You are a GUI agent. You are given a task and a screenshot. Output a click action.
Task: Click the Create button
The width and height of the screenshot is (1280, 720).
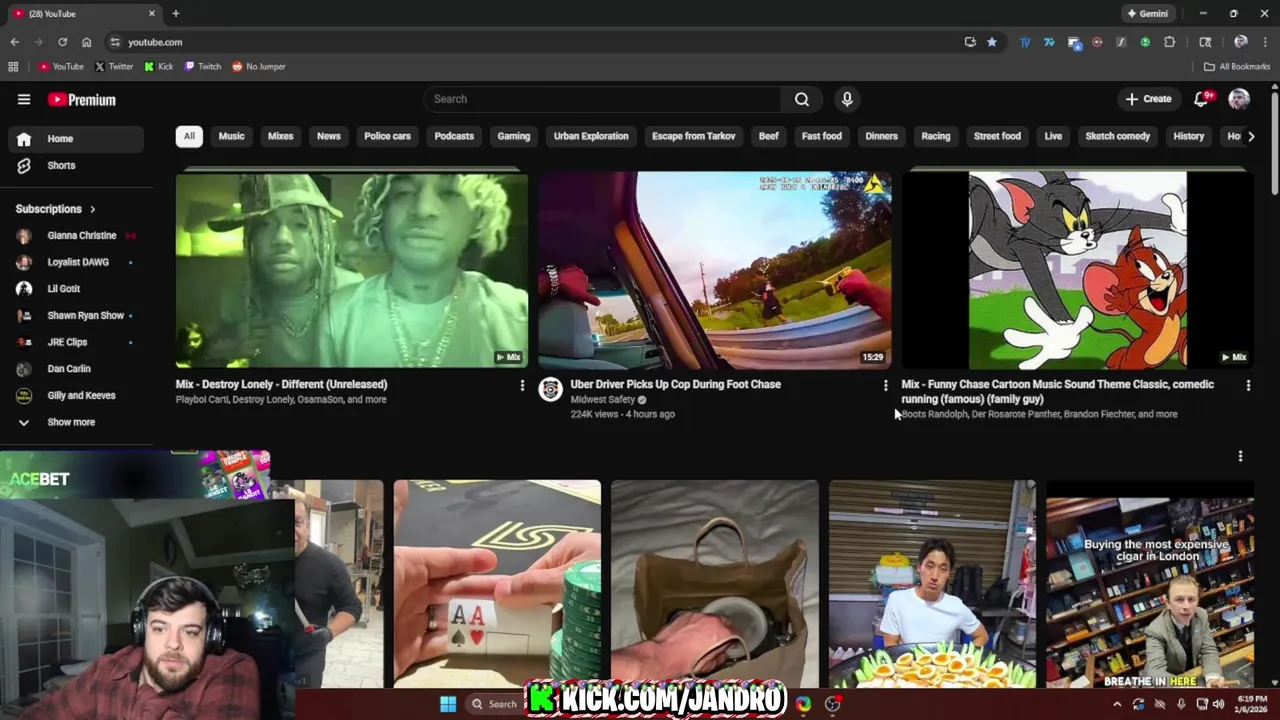tap(1148, 99)
